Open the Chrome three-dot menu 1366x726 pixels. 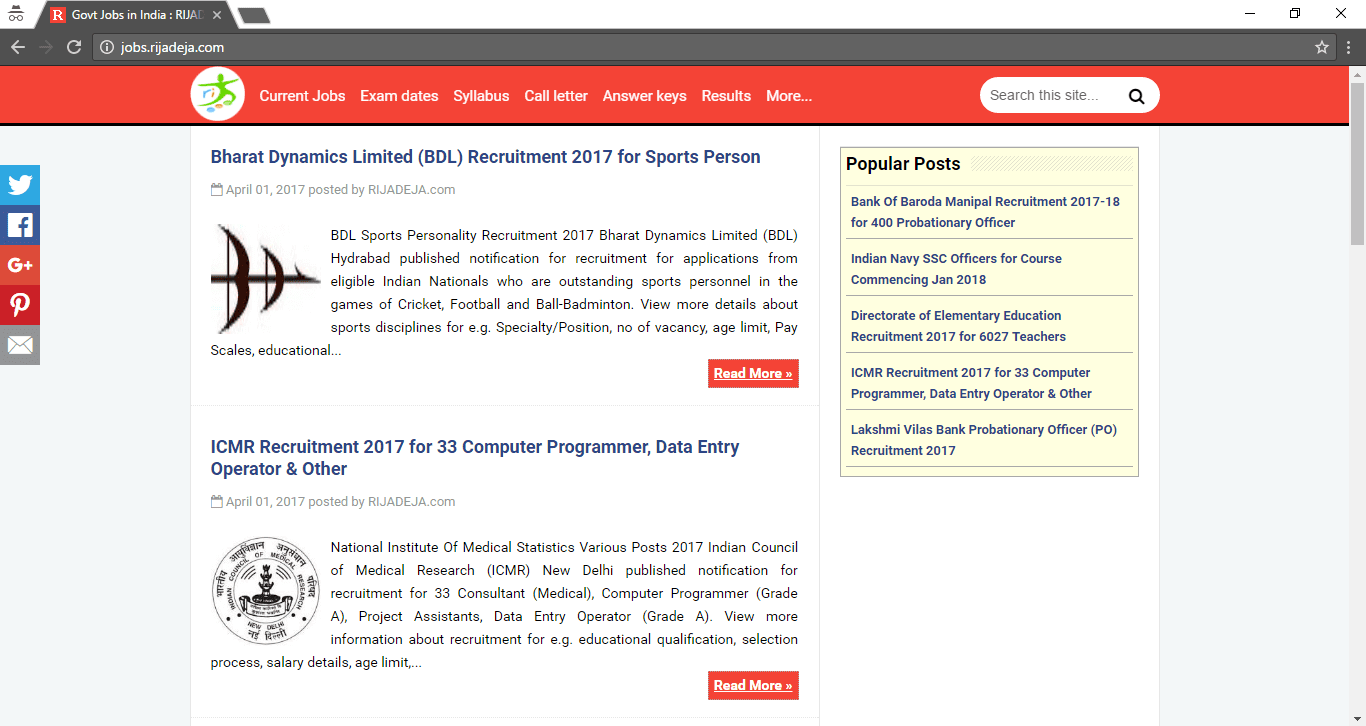tap(1348, 47)
